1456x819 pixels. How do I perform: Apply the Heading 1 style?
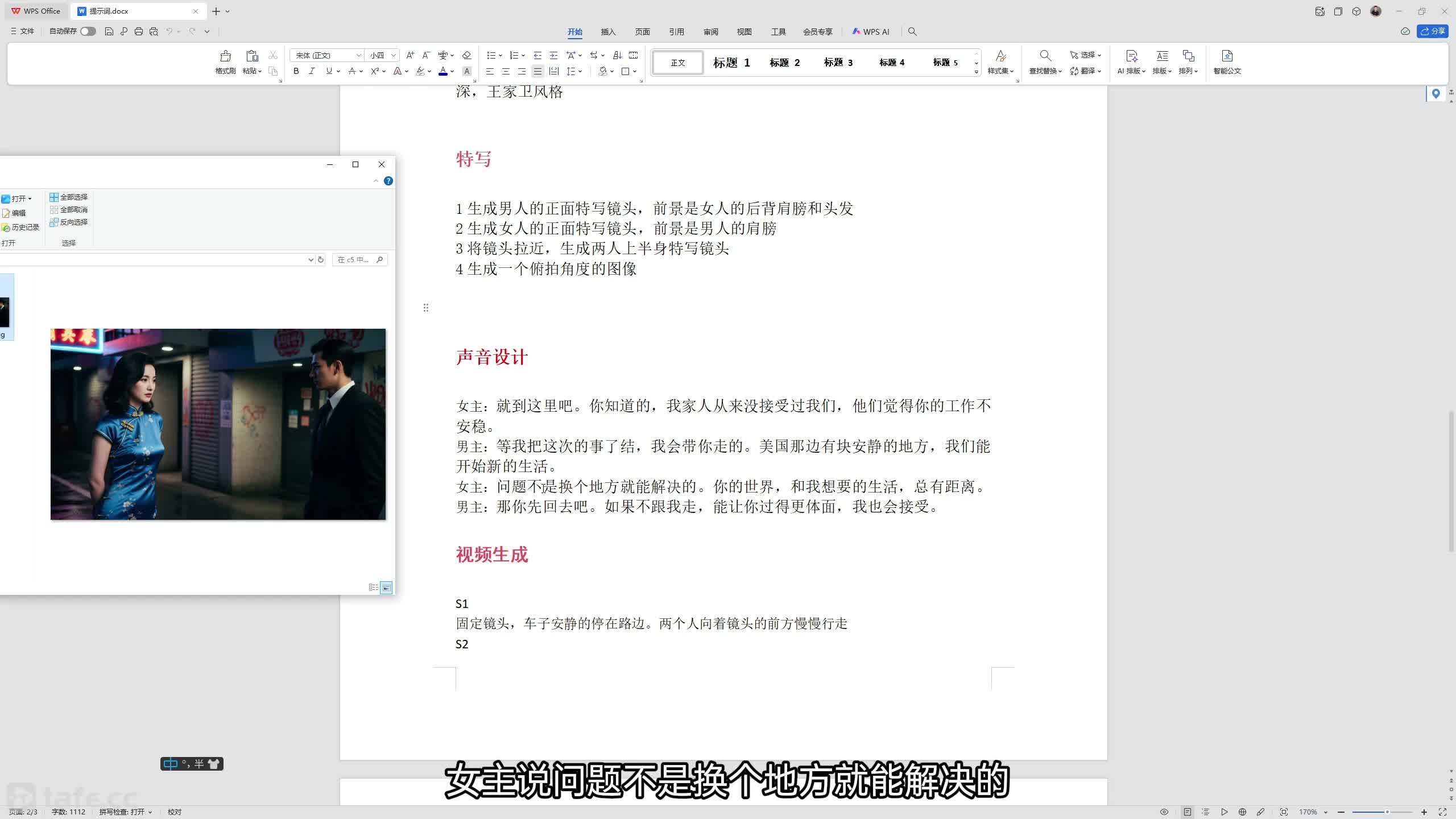[x=731, y=63]
